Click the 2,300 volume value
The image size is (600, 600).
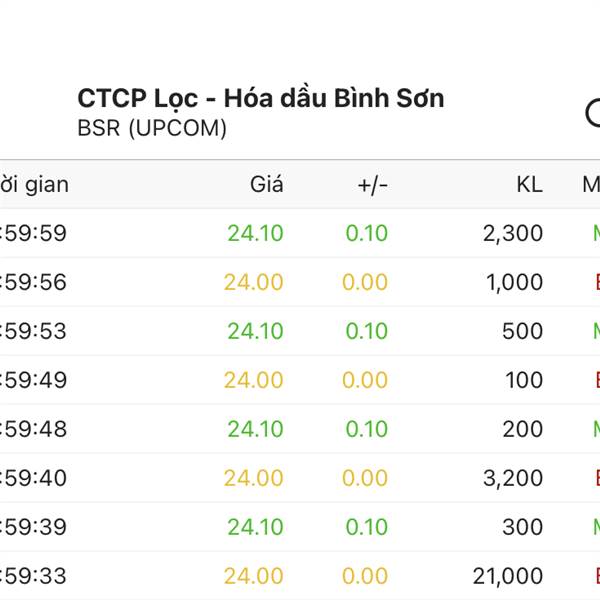[x=513, y=233]
